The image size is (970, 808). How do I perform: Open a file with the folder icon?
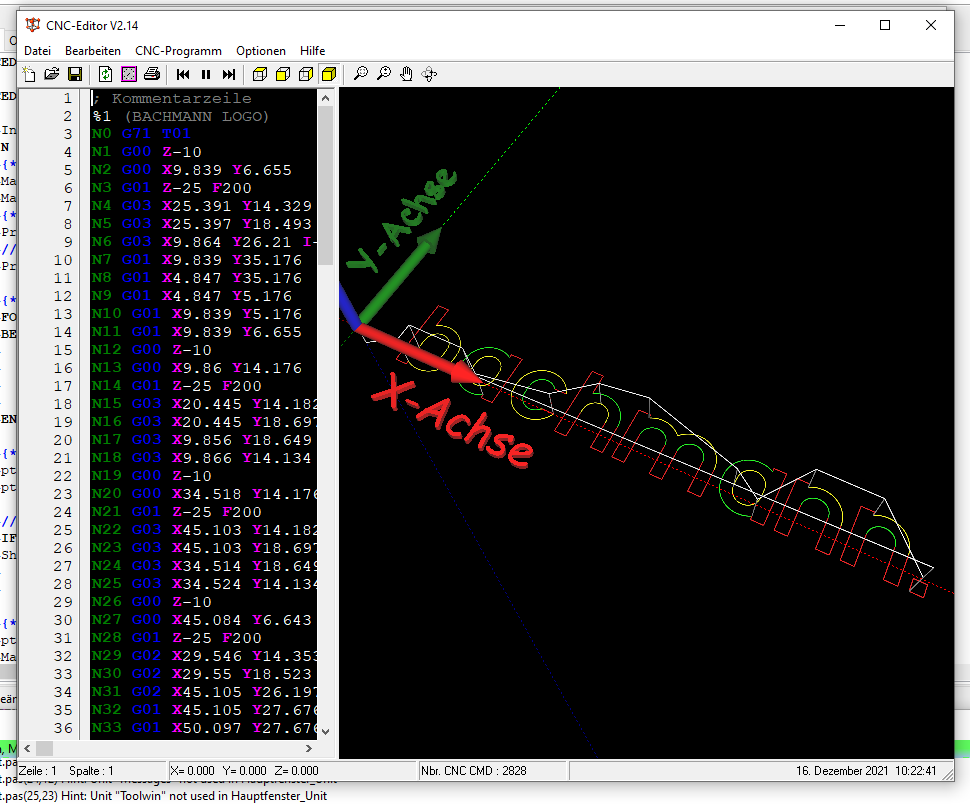(52, 74)
